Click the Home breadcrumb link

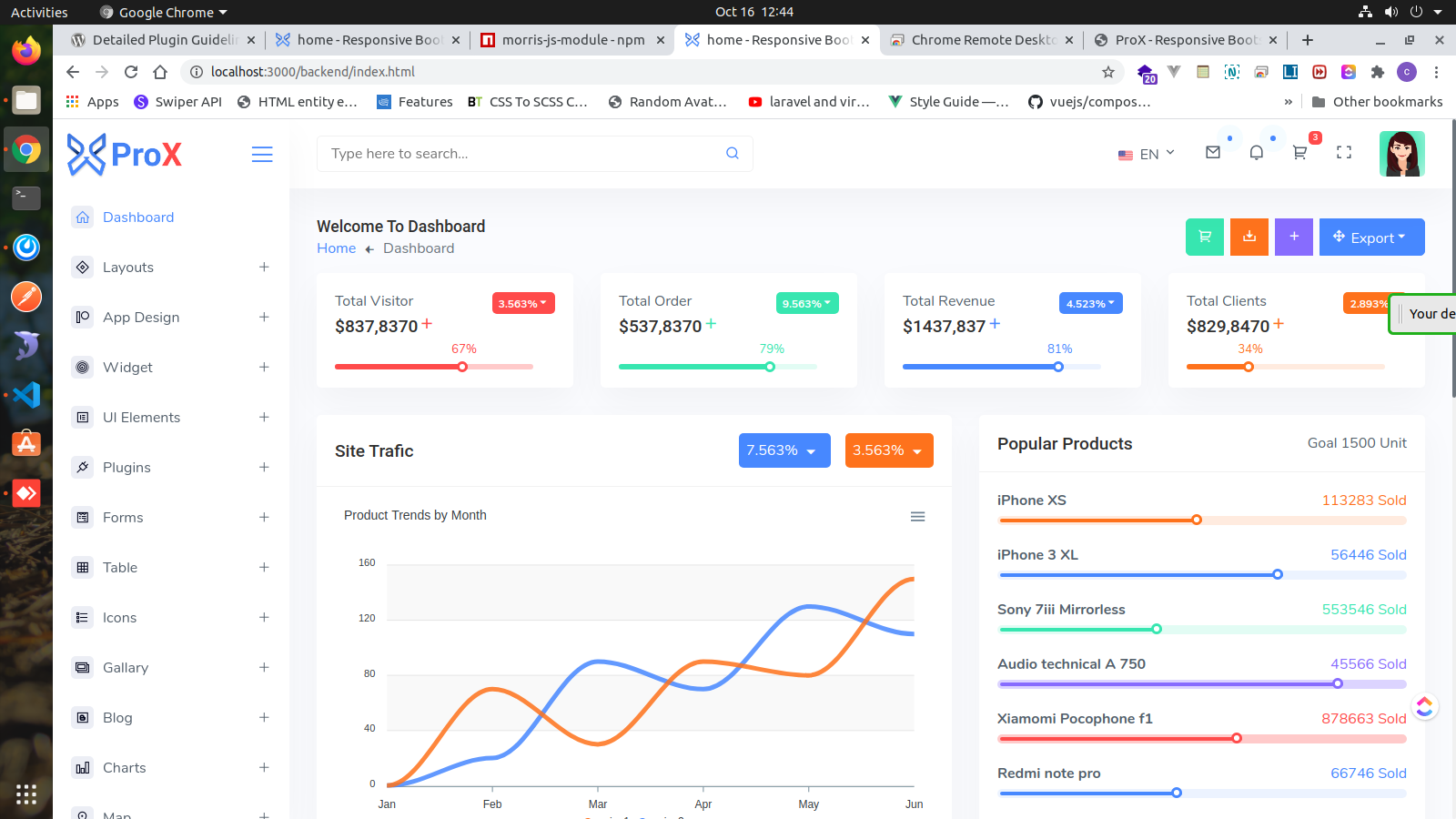(336, 248)
